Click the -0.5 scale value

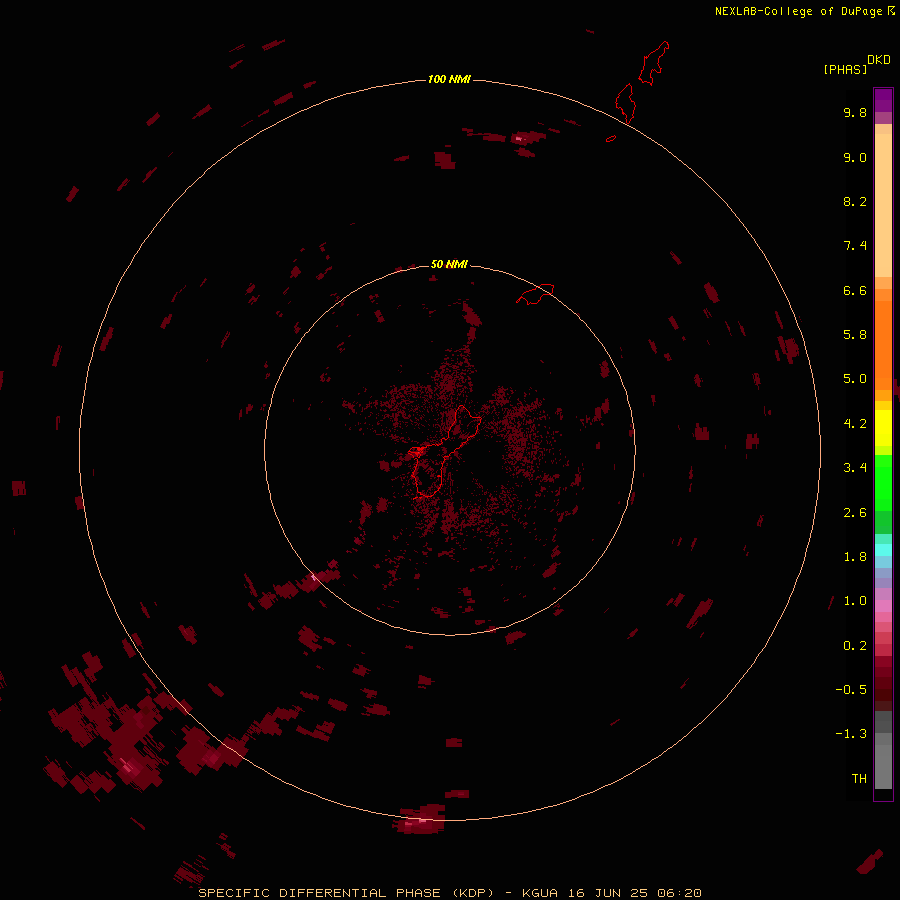[x=851, y=690]
